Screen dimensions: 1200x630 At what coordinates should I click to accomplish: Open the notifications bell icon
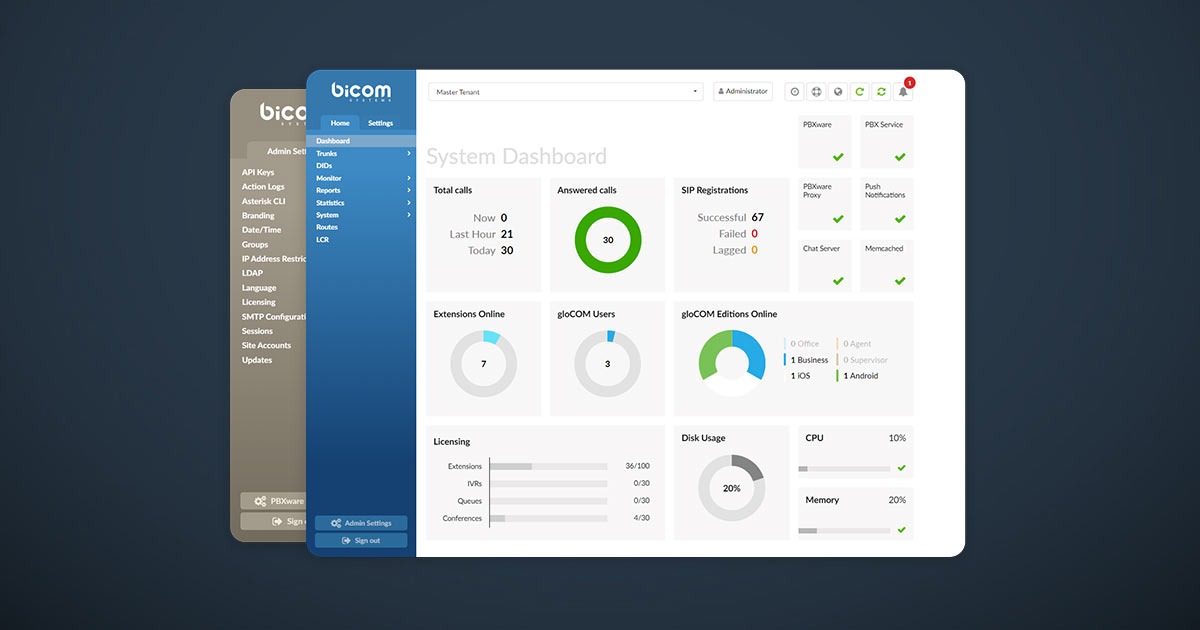pos(903,91)
